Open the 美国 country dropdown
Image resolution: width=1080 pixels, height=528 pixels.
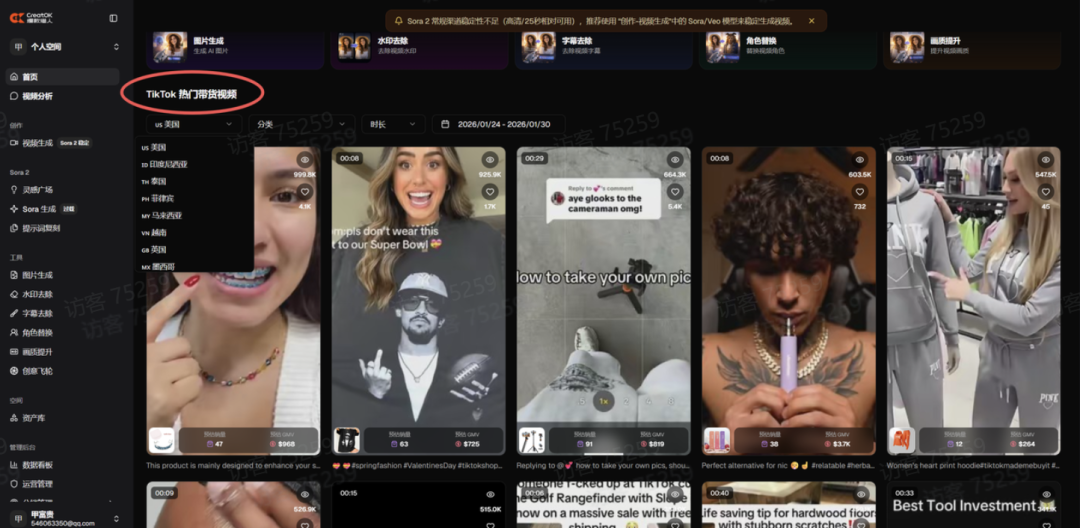[x=194, y=124]
